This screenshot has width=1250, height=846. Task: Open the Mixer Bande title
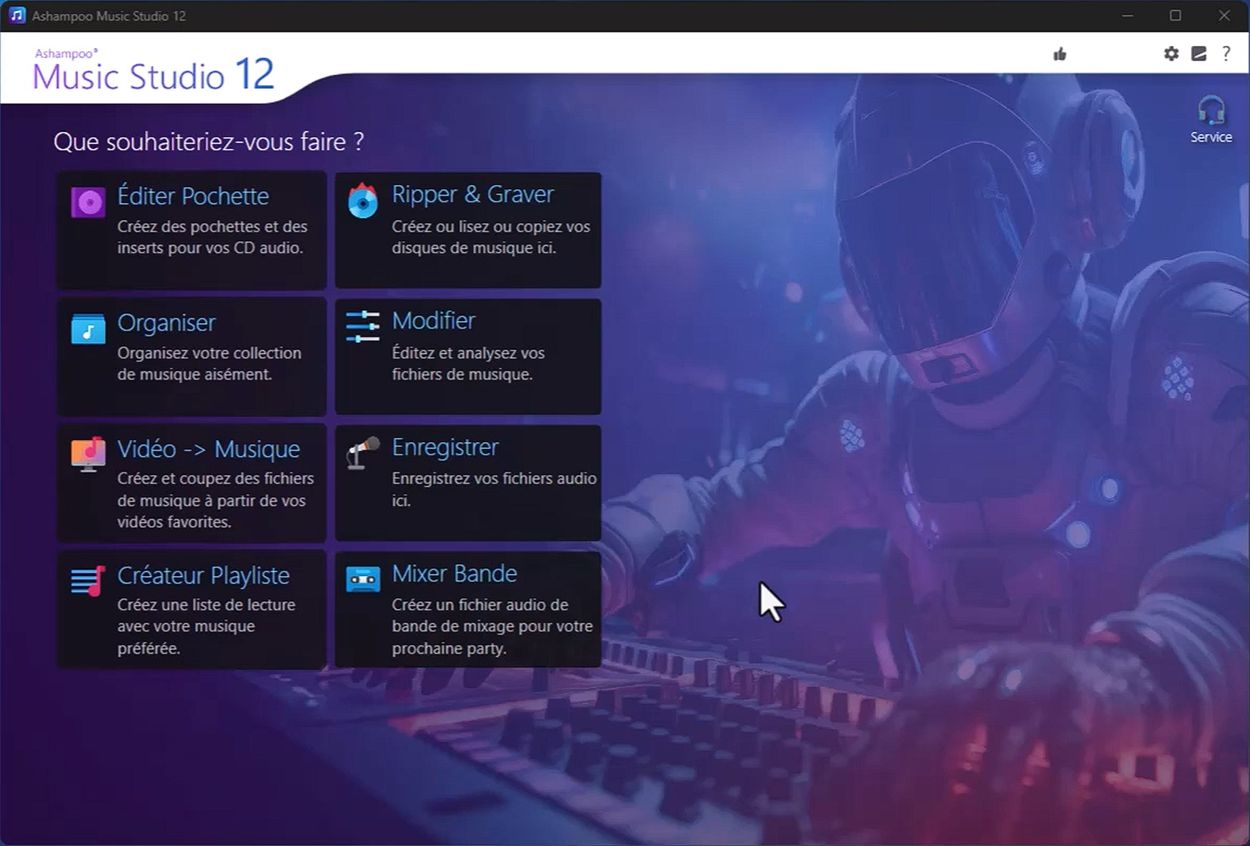[x=454, y=573]
